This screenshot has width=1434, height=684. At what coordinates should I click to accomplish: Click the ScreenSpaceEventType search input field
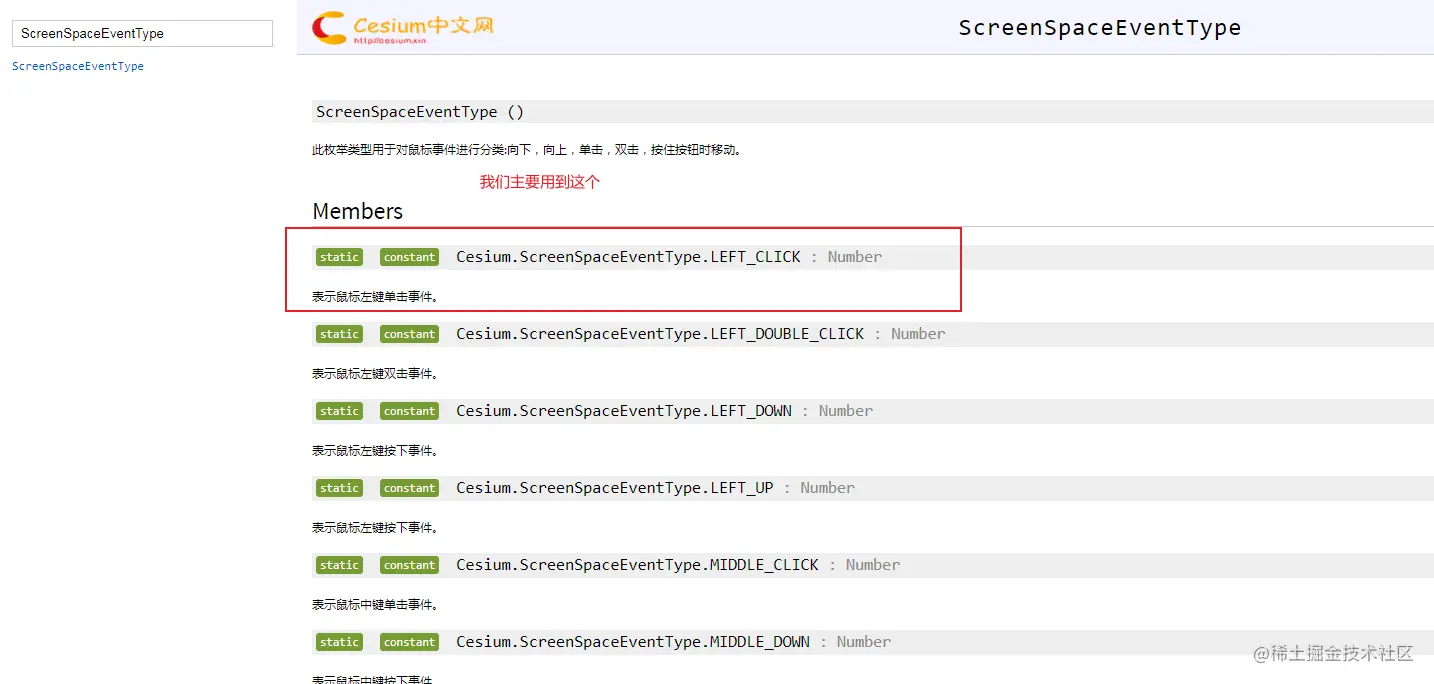142,33
